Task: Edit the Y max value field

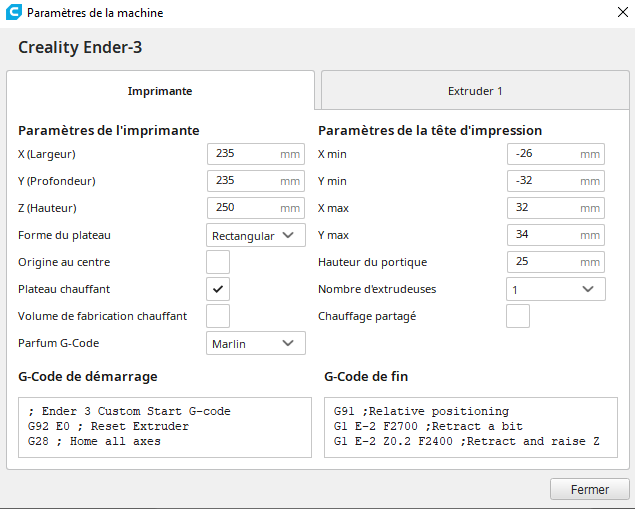Action: click(x=543, y=235)
